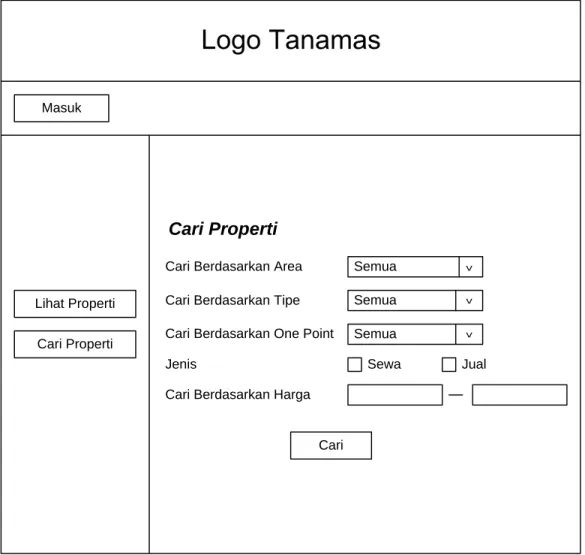
Task: Click the Masuk login button
Action: coord(62,108)
